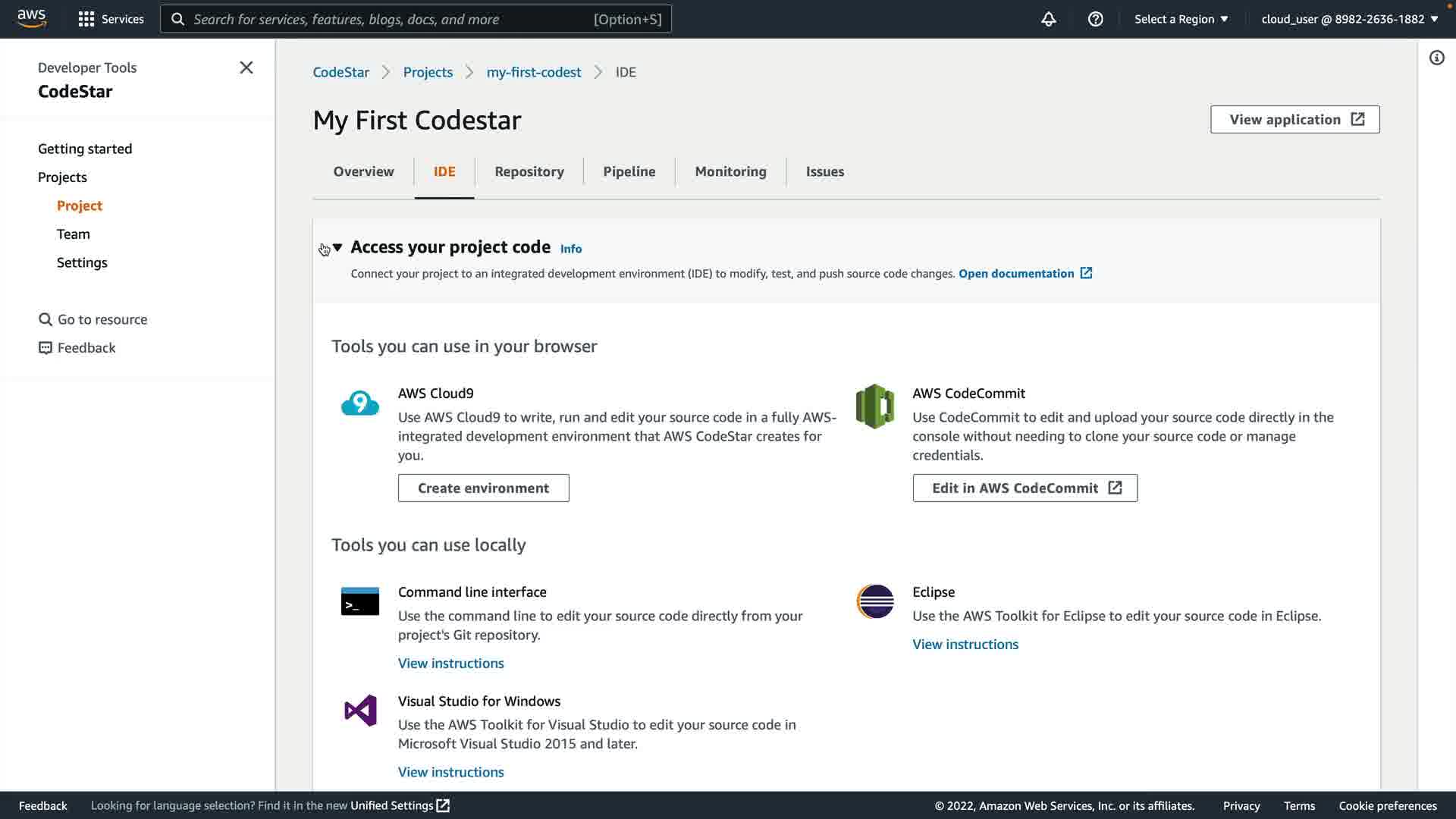Collapse the Access your project code section
The image size is (1456, 819).
tap(337, 247)
